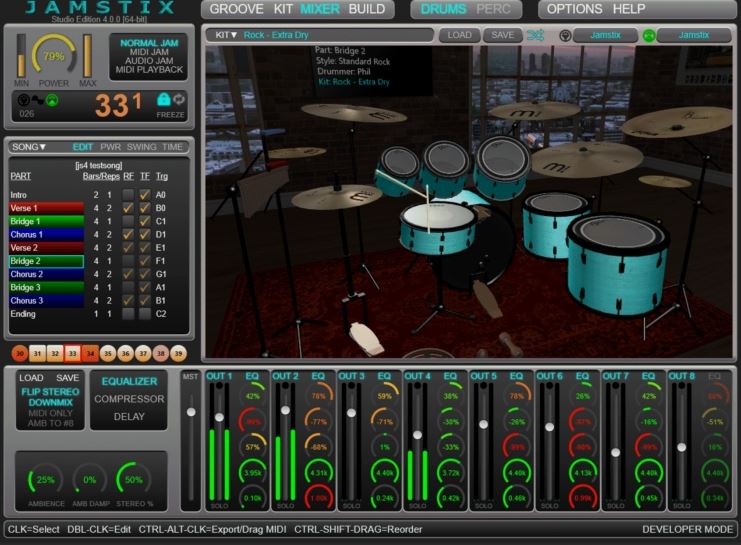This screenshot has width=741, height=545.
Task: Click the kit SAVE button
Action: point(502,35)
